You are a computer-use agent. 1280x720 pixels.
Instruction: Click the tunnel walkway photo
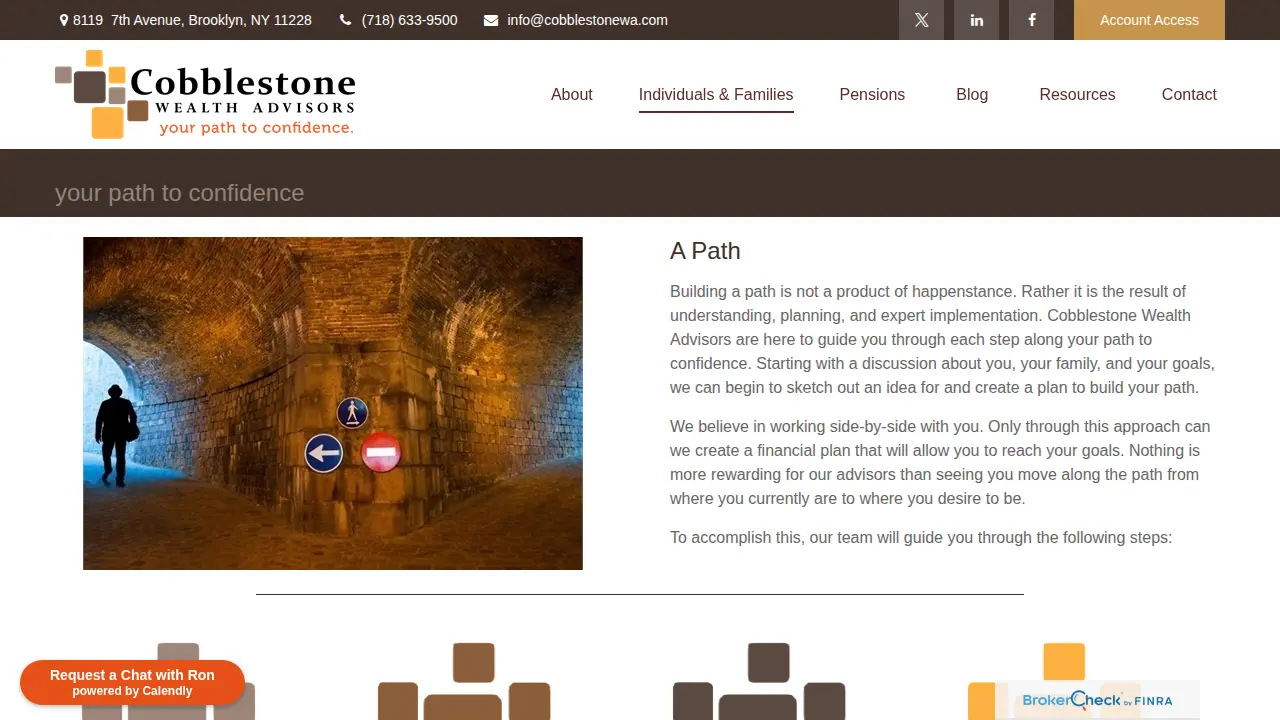[333, 403]
